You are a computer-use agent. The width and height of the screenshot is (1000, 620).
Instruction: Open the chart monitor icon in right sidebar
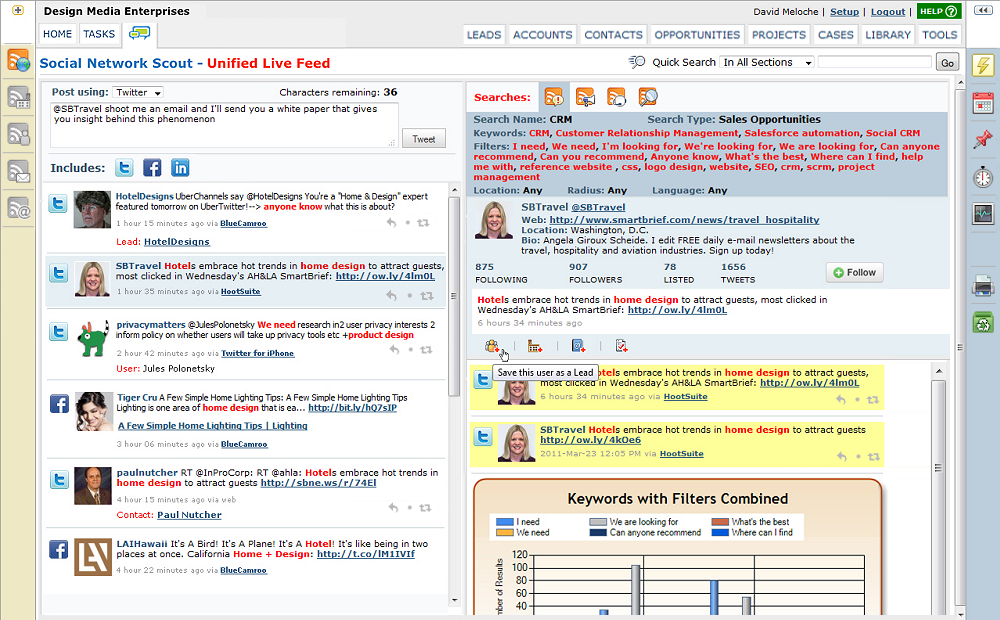point(983,213)
